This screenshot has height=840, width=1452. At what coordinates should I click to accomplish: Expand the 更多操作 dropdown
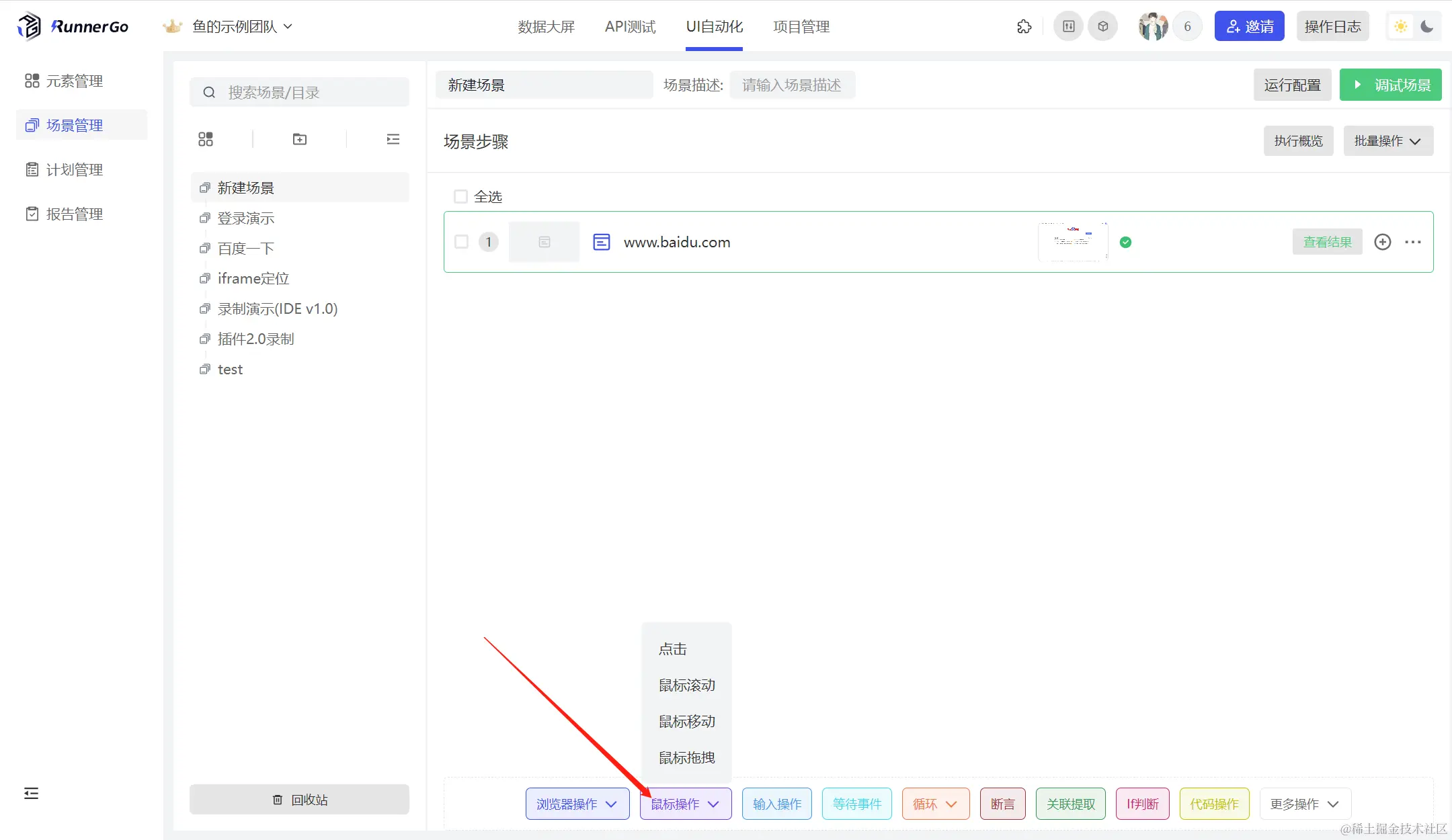1304,804
